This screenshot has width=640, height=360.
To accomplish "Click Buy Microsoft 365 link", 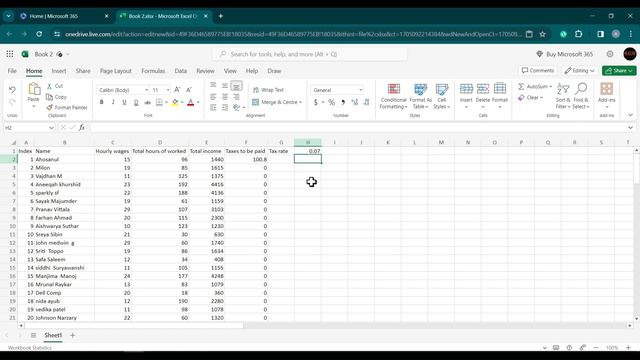I will [x=564, y=54].
